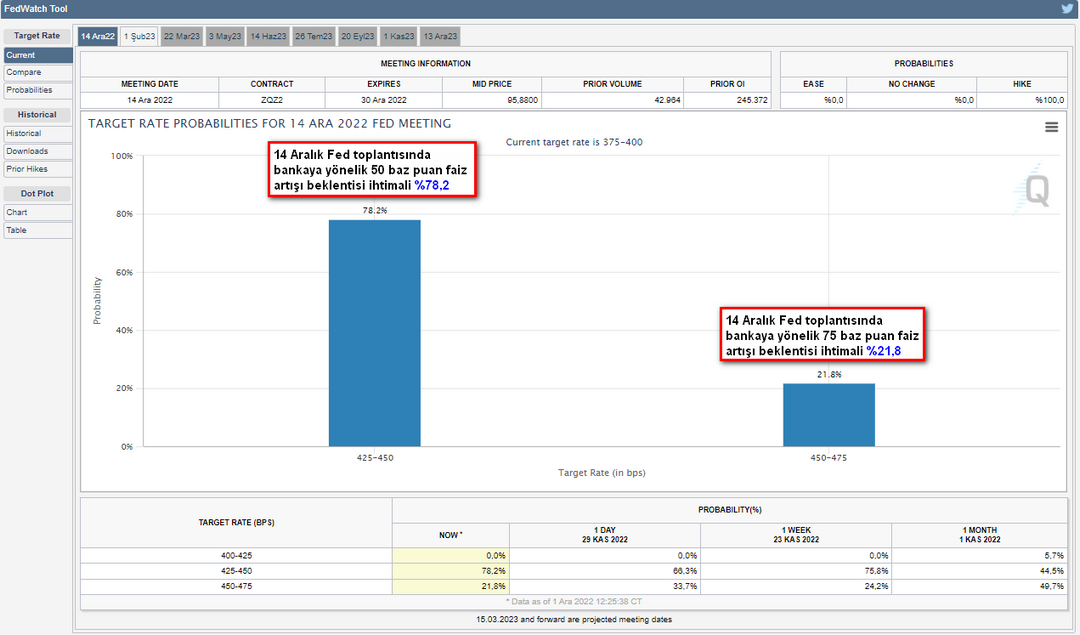1080x635 pixels.
Task: Open the Downloads sidebar item
Action: coord(37,152)
